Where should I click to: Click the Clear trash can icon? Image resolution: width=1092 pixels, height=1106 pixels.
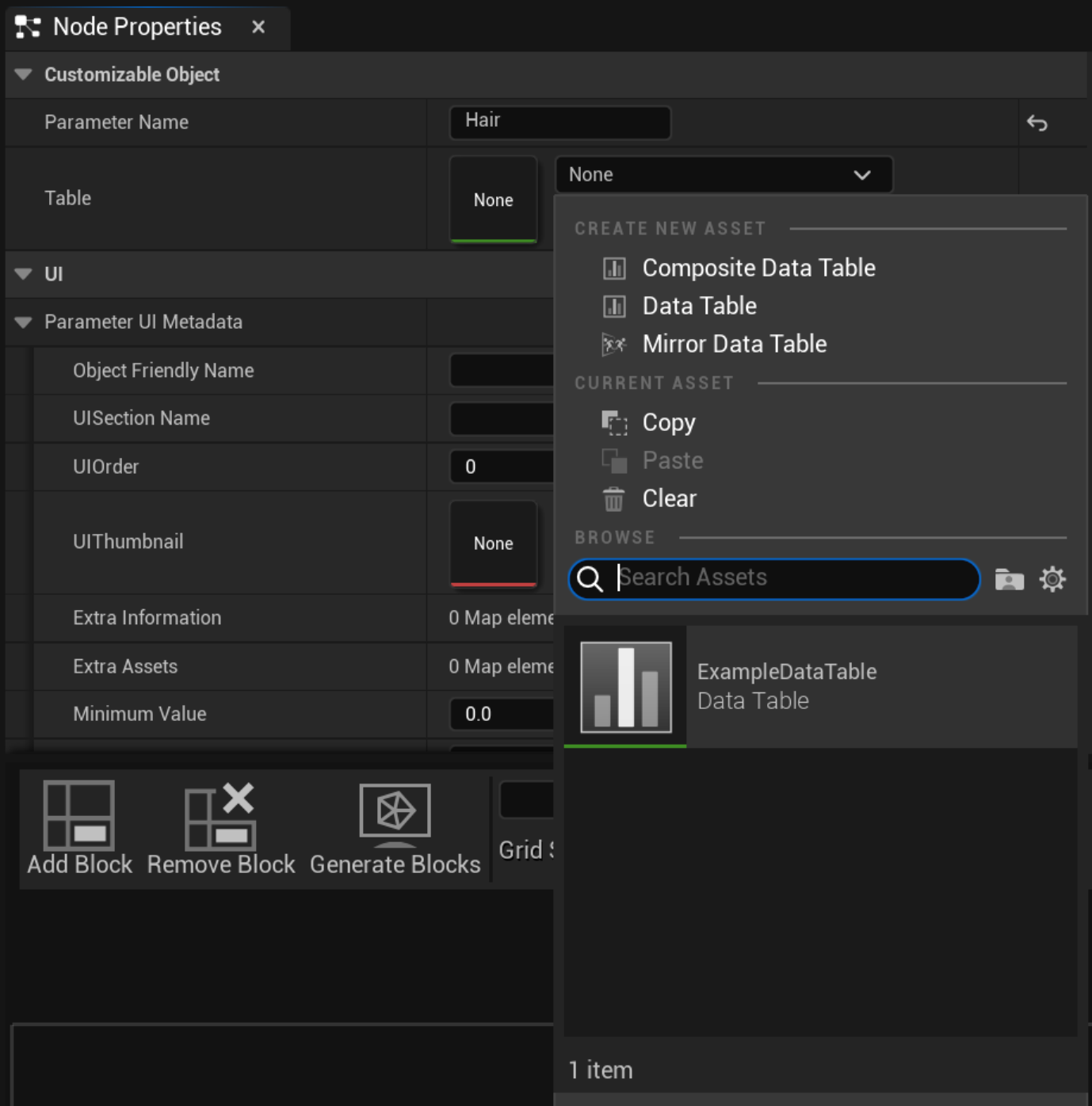tap(614, 499)
